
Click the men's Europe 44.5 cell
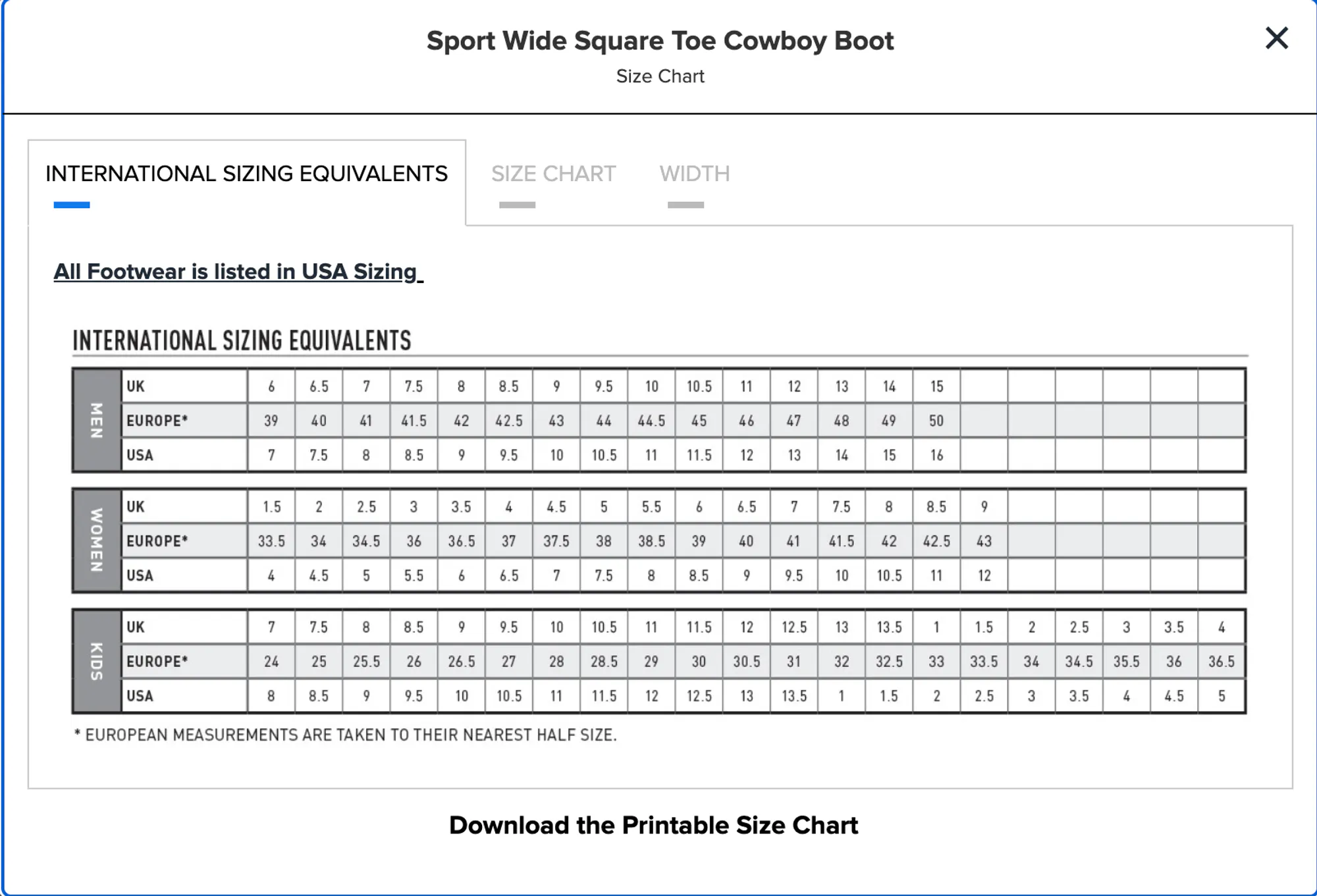pos(651,421)
